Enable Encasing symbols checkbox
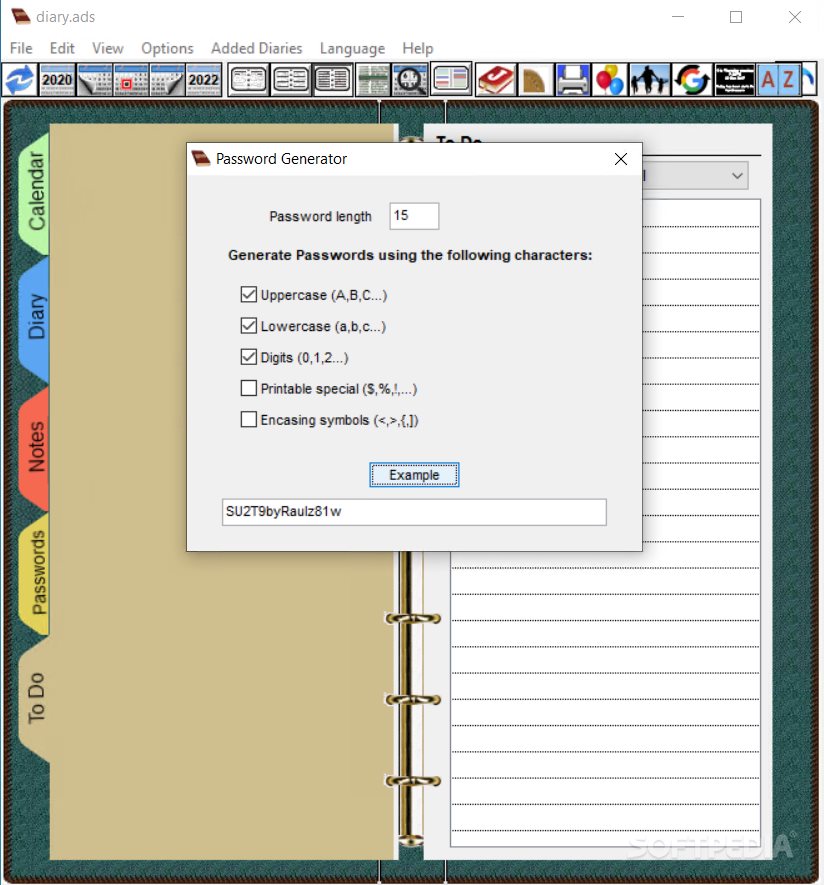The width and height of the screenshot is (824, 885). (x=248, y=419)
